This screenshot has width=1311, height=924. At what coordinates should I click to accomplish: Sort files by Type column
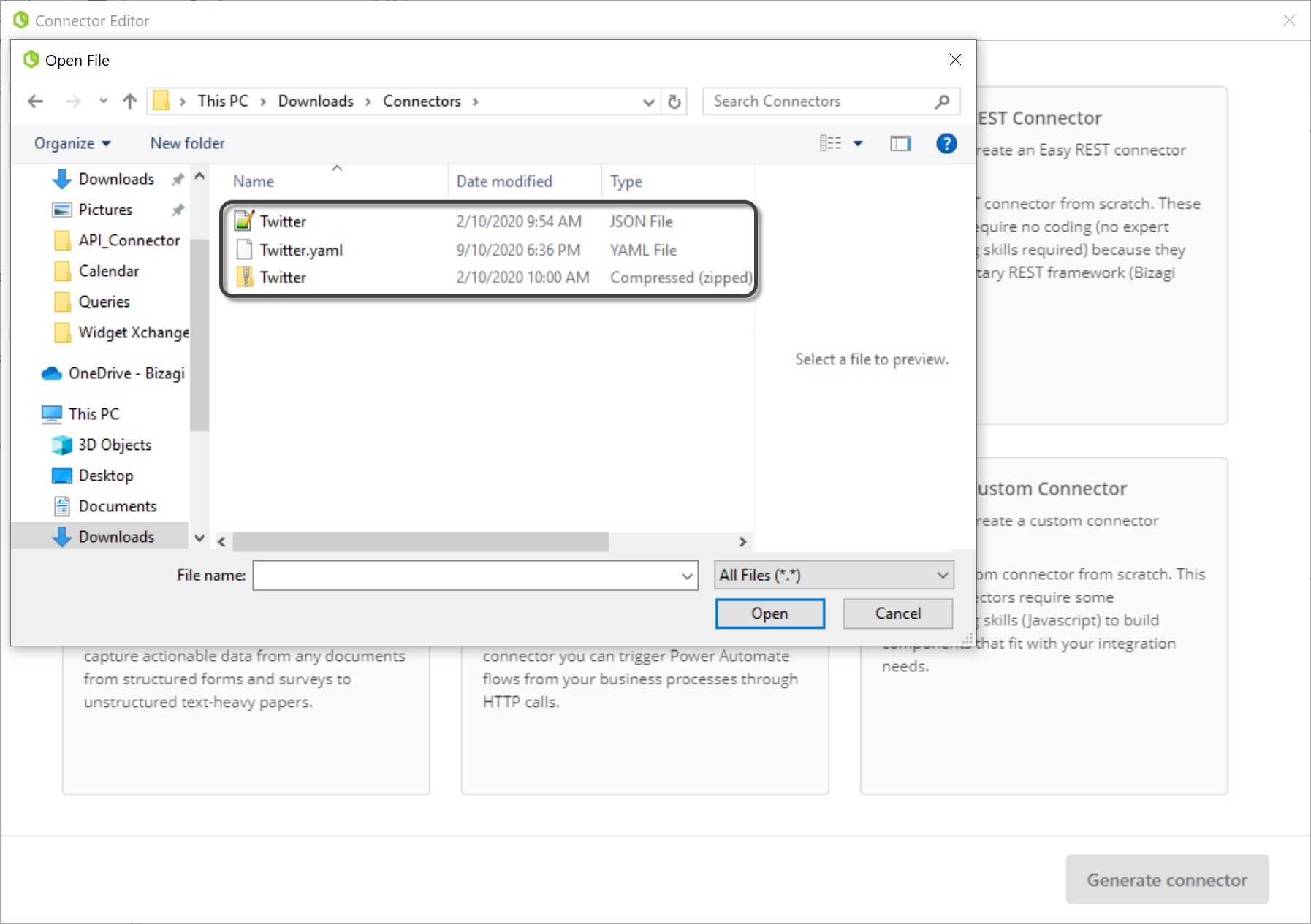626,181
